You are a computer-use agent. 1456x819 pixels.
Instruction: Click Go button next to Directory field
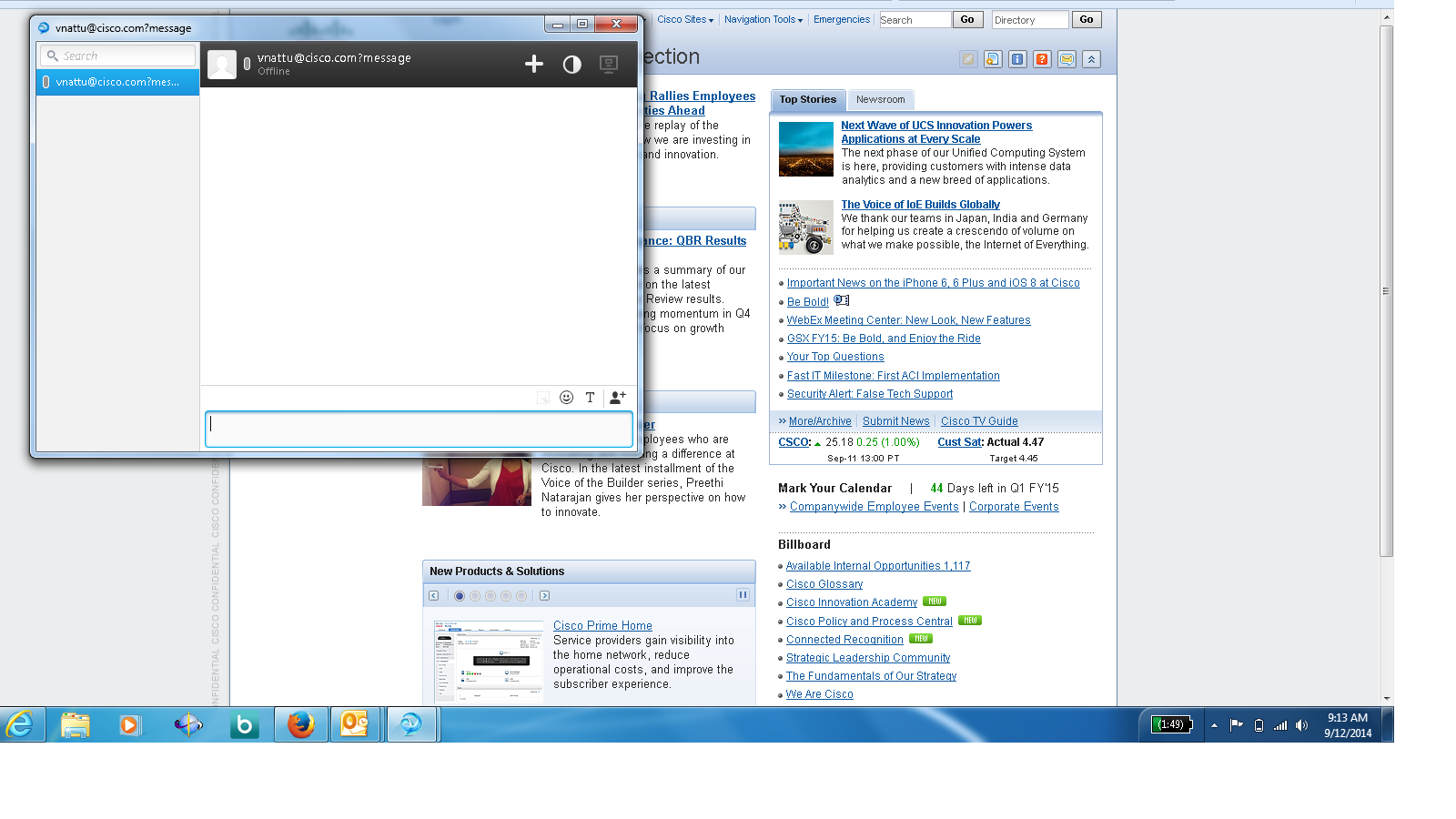[1087, 19]
